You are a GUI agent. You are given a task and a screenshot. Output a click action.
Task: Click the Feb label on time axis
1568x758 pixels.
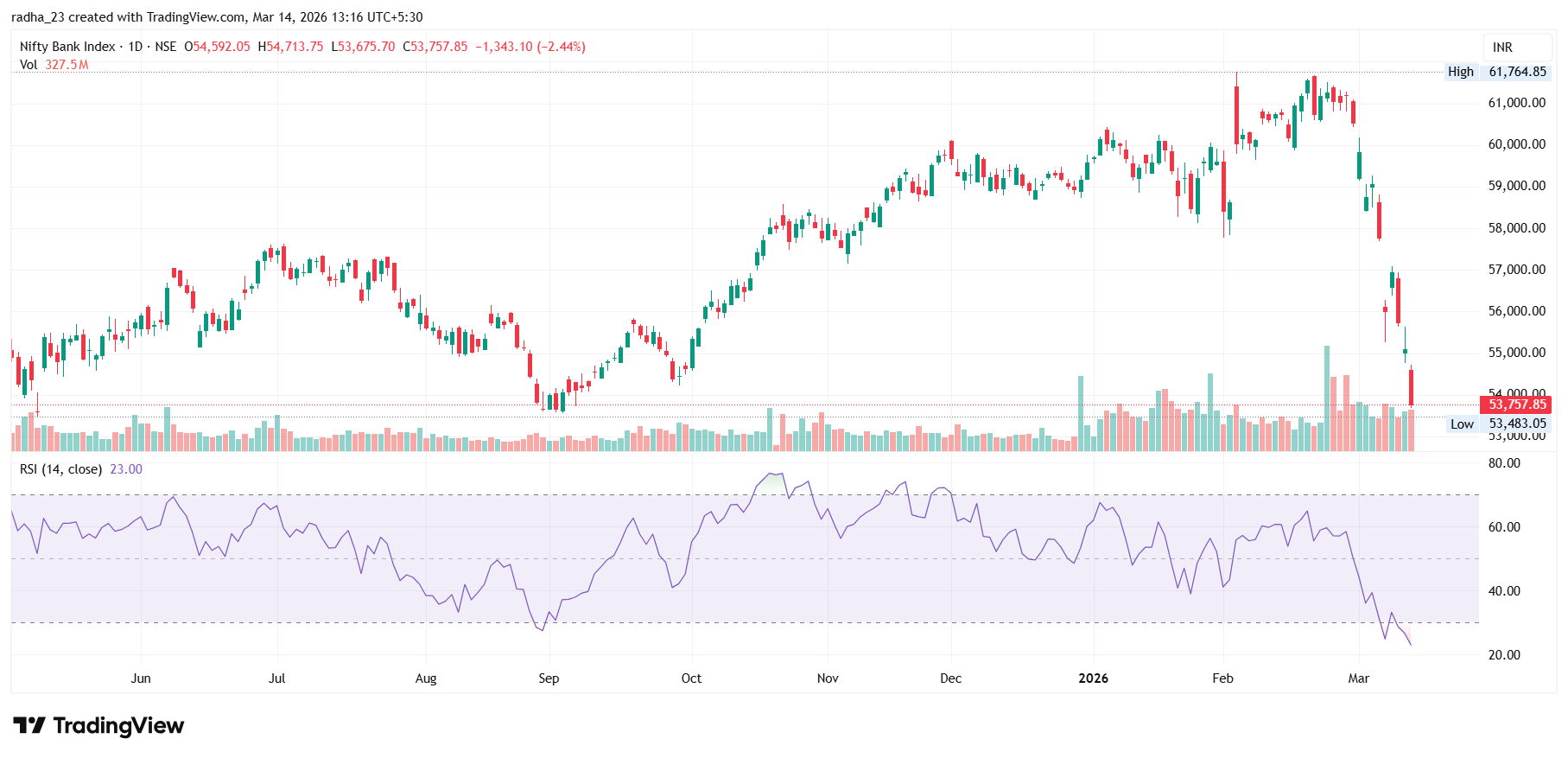click(x=1222, y=678)
